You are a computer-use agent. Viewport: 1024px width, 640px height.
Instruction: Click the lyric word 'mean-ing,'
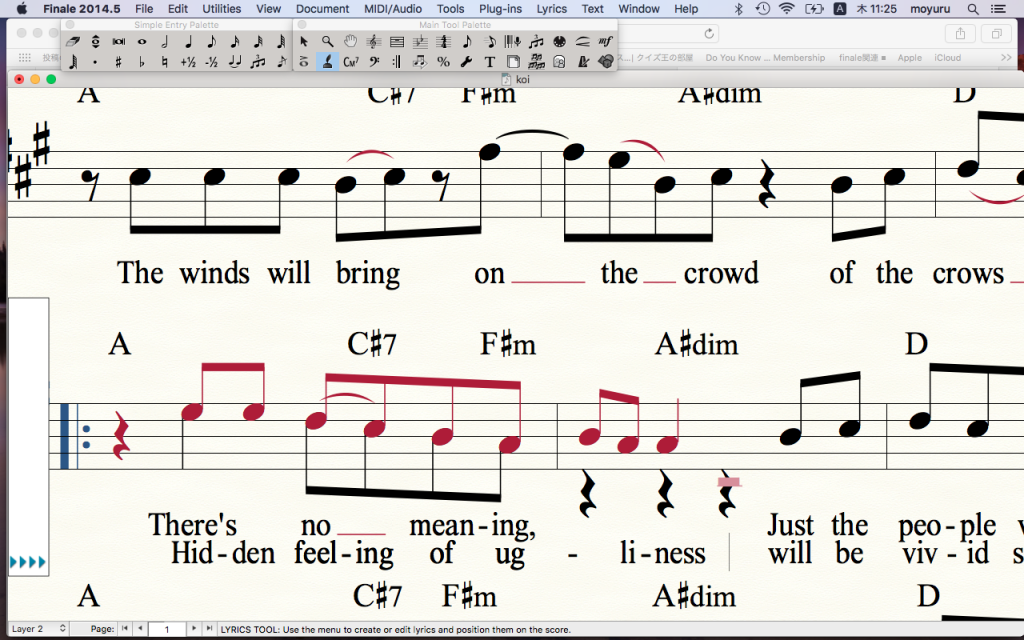coord(472,526)
